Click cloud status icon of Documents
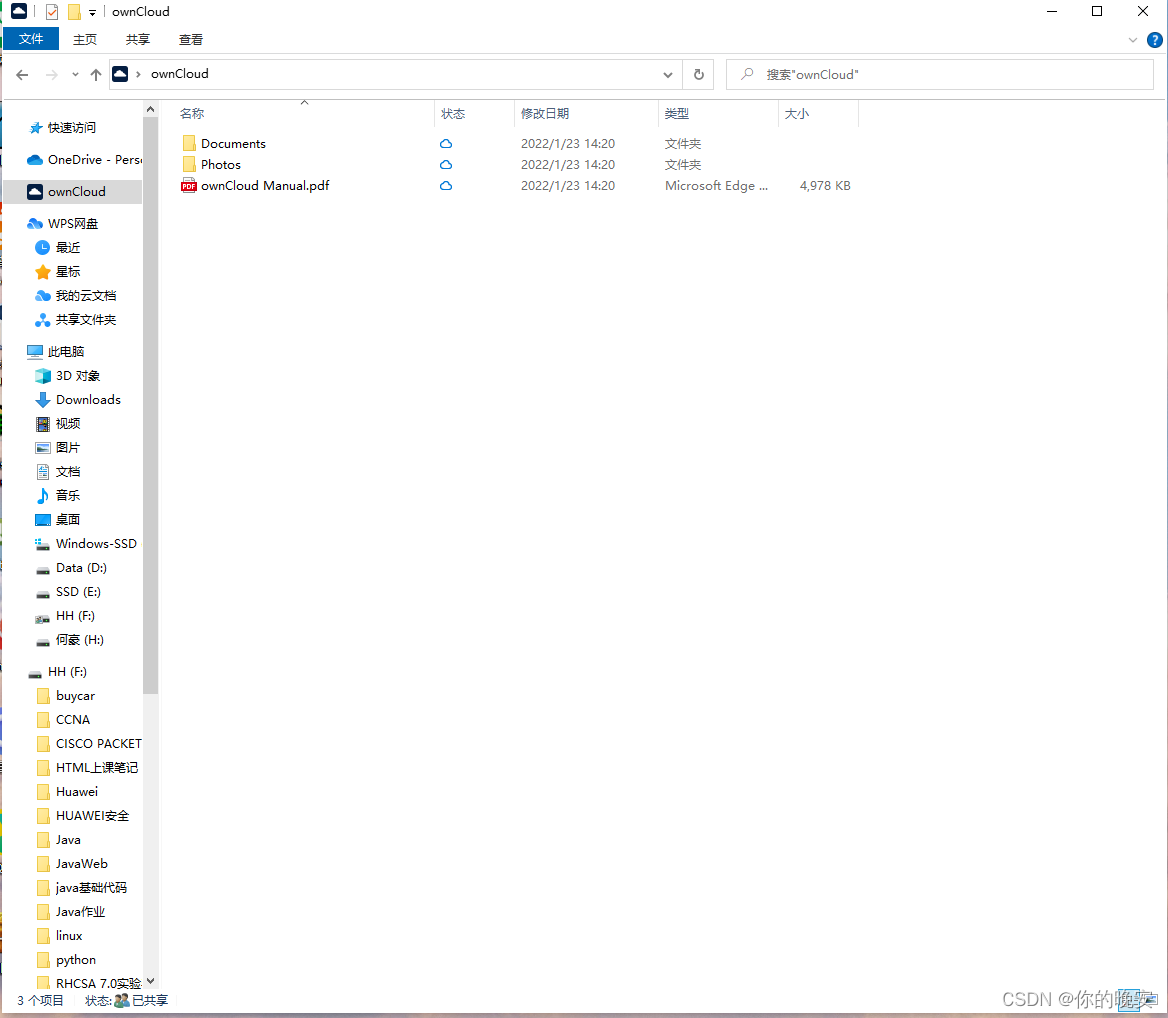The width and height of the screenshot is (1168, 1018). 445,144
